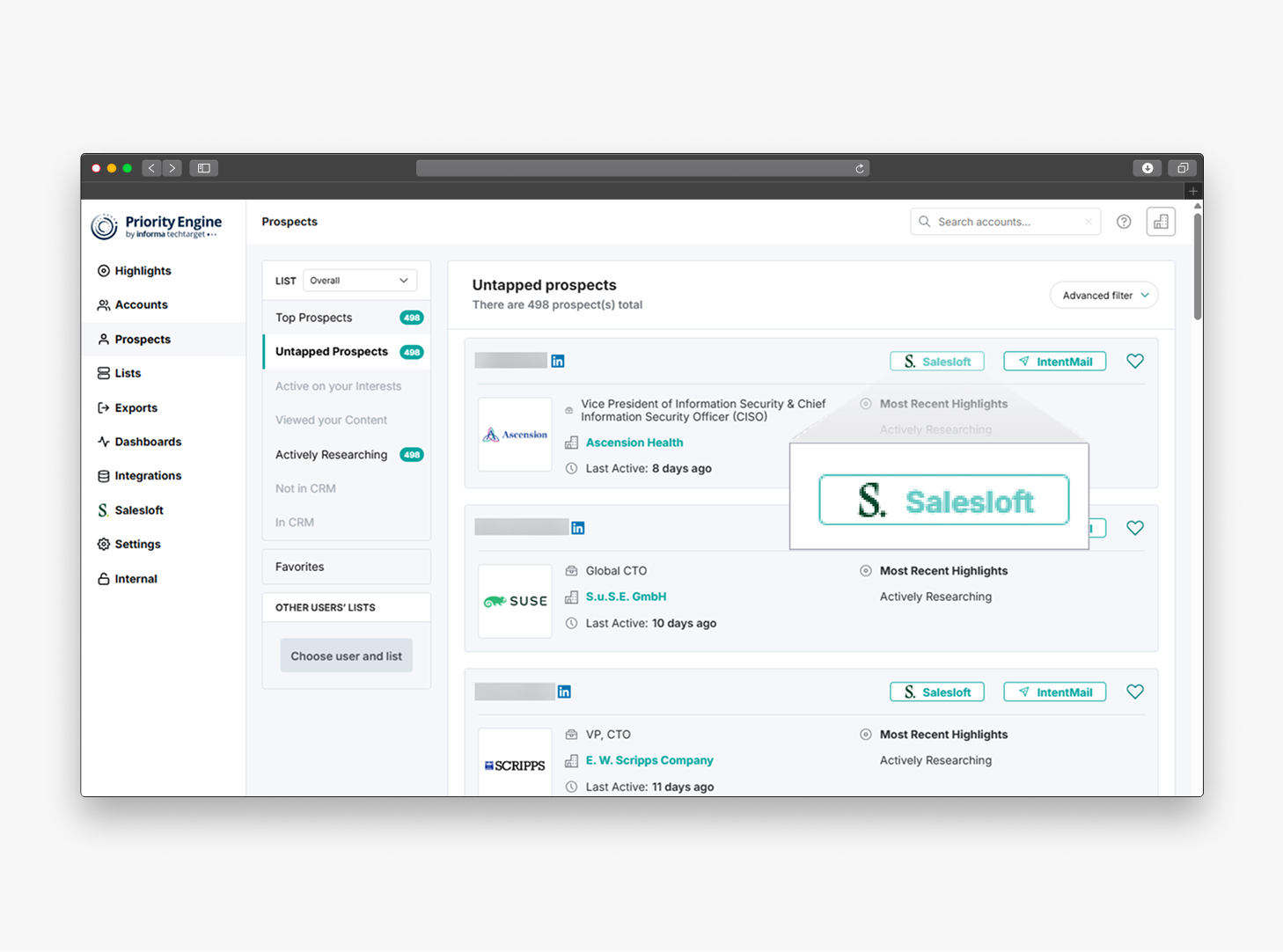Select the Top Prospects list tab
Image resolution: width=1283 pixels, height=952 pixels.
[314, 318]
